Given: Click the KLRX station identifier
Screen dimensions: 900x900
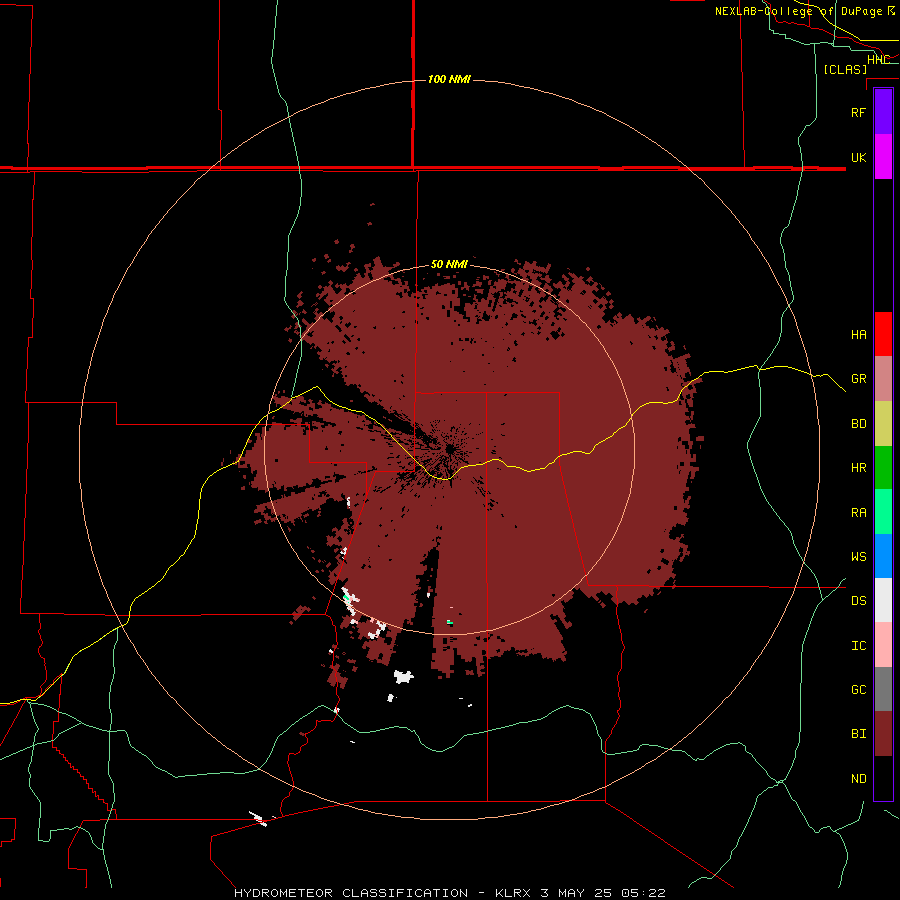Looking at the screenshot, I should [515, 893].
